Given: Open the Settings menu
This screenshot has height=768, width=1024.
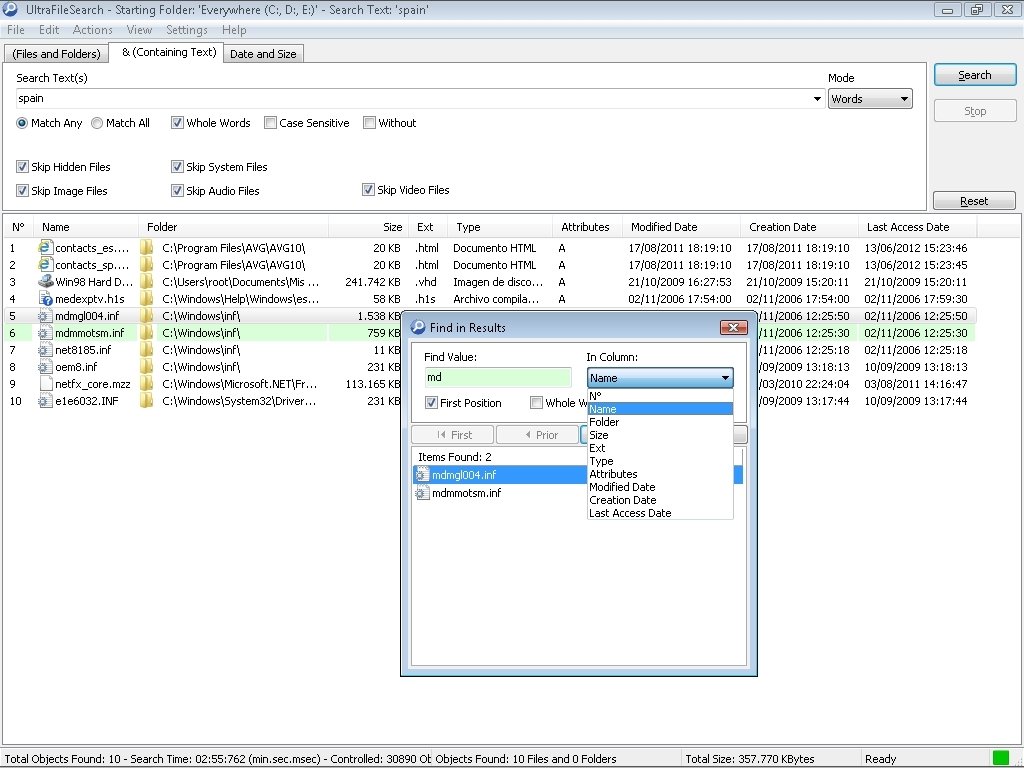Looking at the screenshot, I should click(x=187, y=30).
